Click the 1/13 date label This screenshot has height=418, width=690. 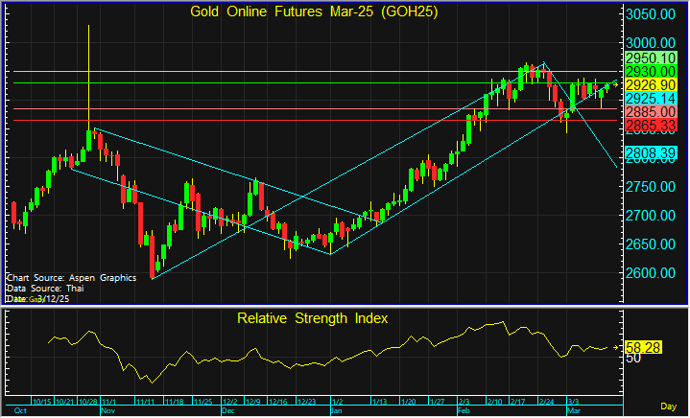tap(380, 402)
